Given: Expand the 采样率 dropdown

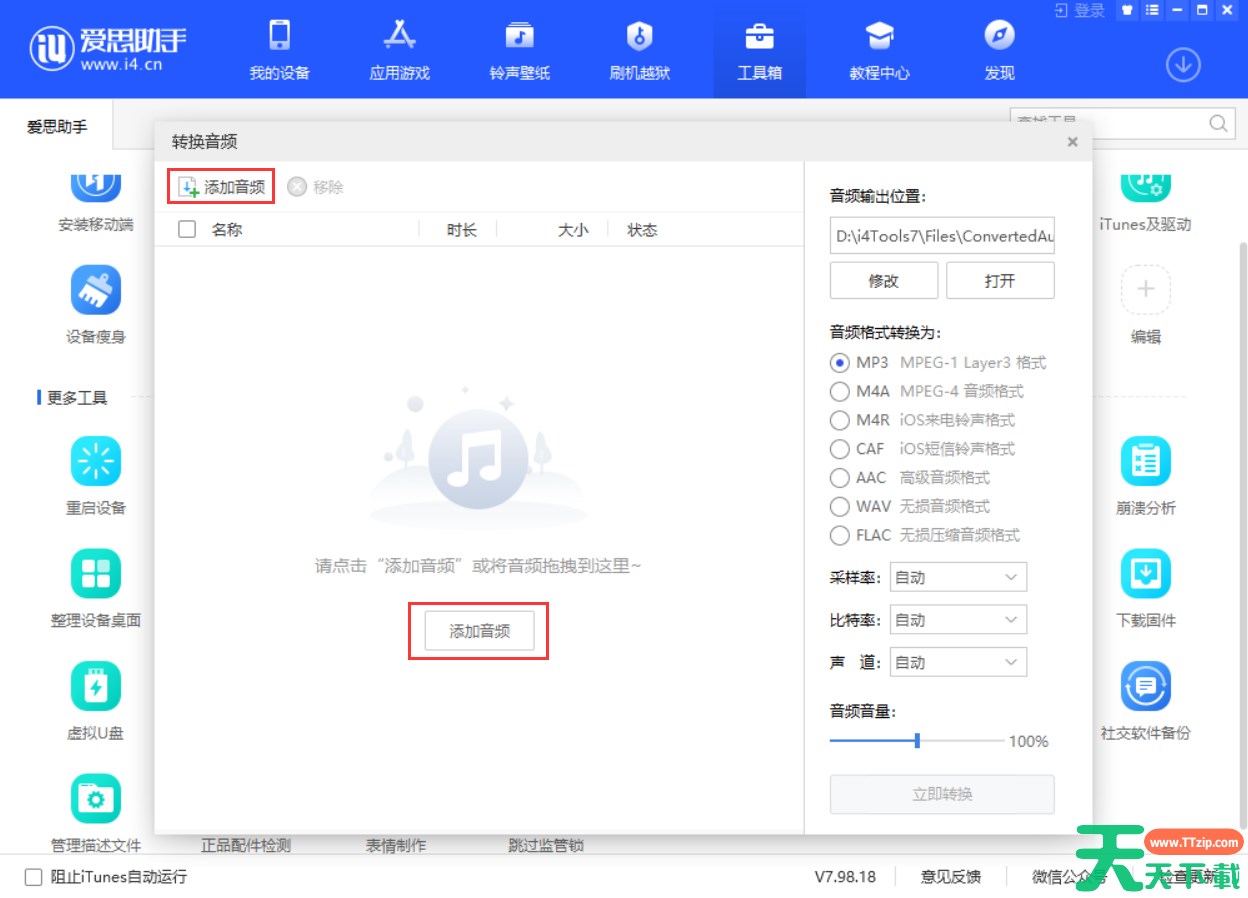Looking at the screenshot, I should pos(957,577).
